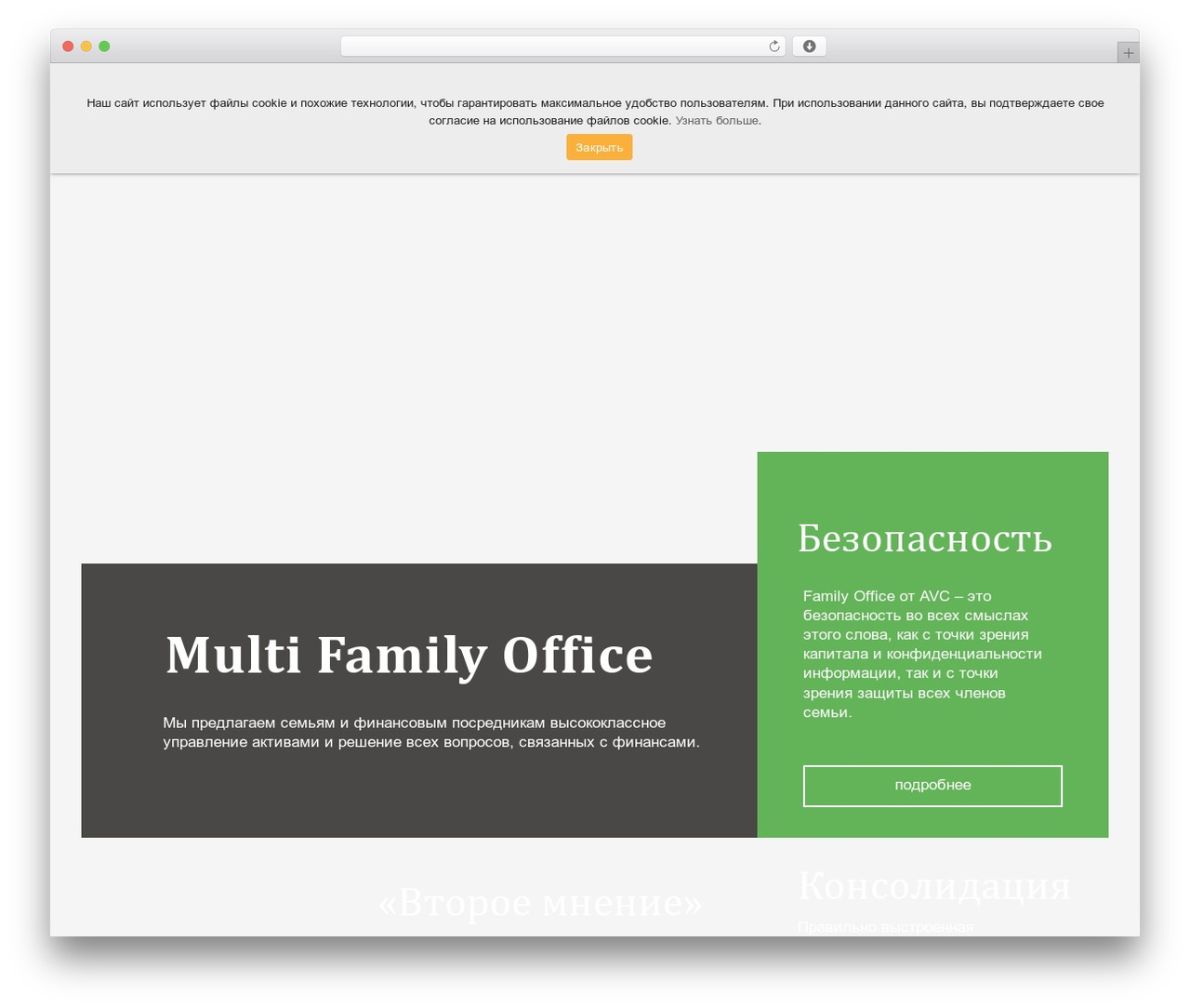This screenshot has height=1008, width=1190.
Task: Click the red close window button
Action: point(68,46)
